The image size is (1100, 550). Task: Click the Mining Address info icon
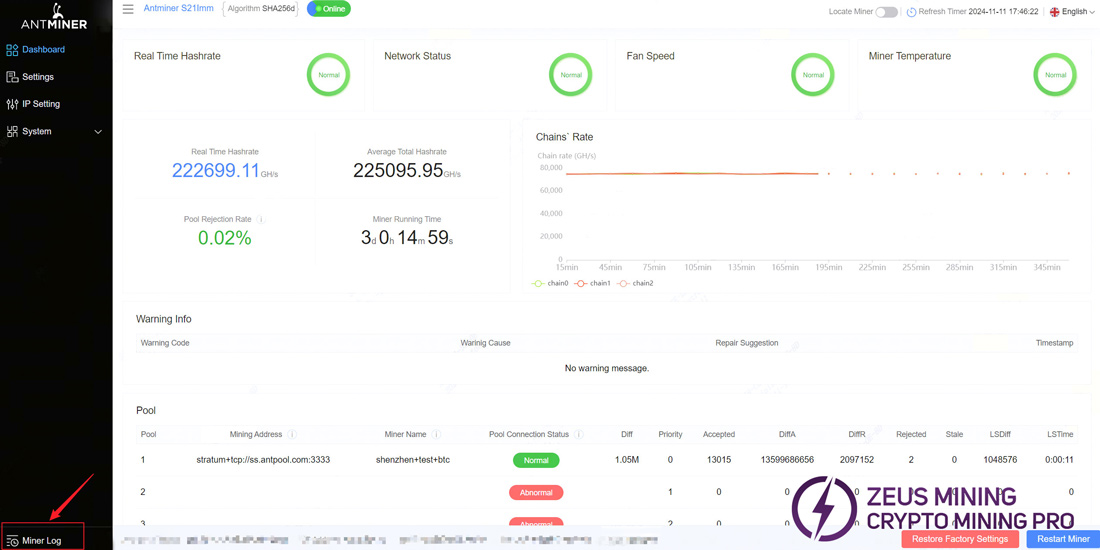pos(292,434)
